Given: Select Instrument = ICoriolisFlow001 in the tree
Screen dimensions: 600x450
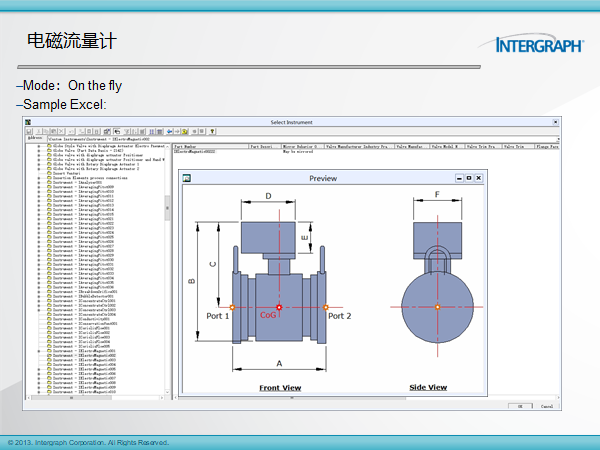Looking at the screenshot, I should coord(82,328).
